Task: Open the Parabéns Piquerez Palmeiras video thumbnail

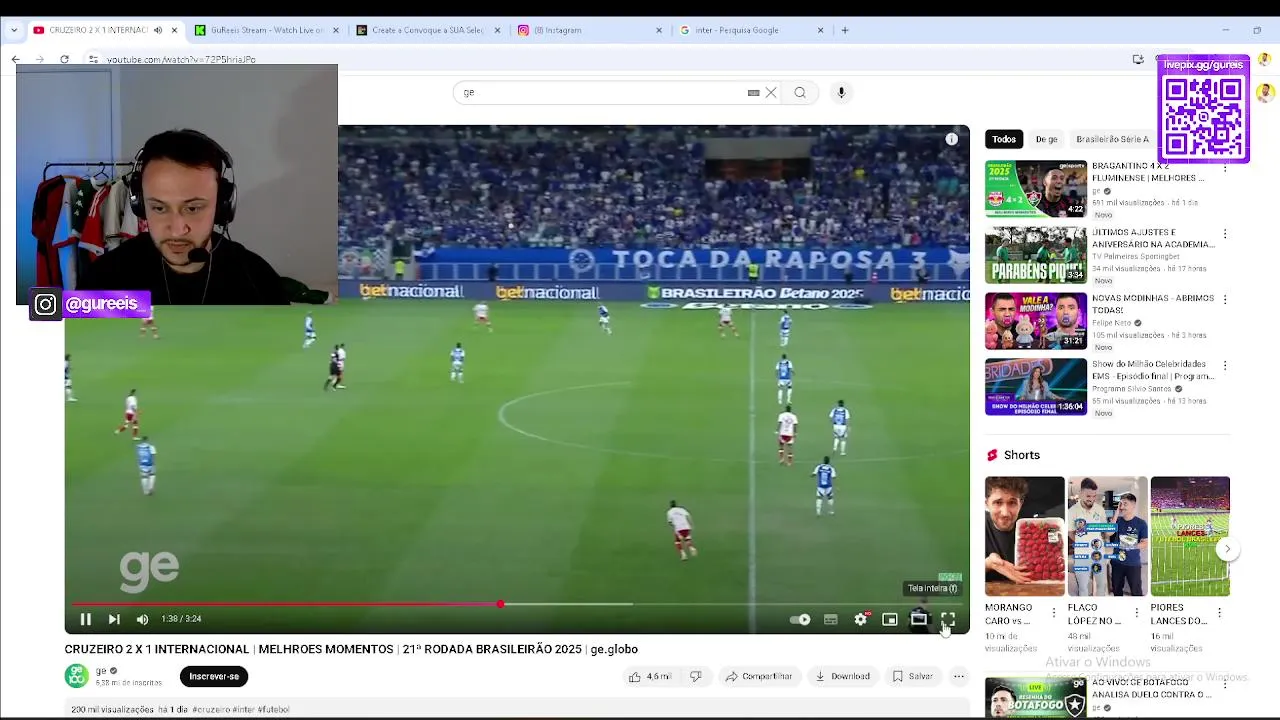Action: pyautogui.click(x=1035, y=255)
